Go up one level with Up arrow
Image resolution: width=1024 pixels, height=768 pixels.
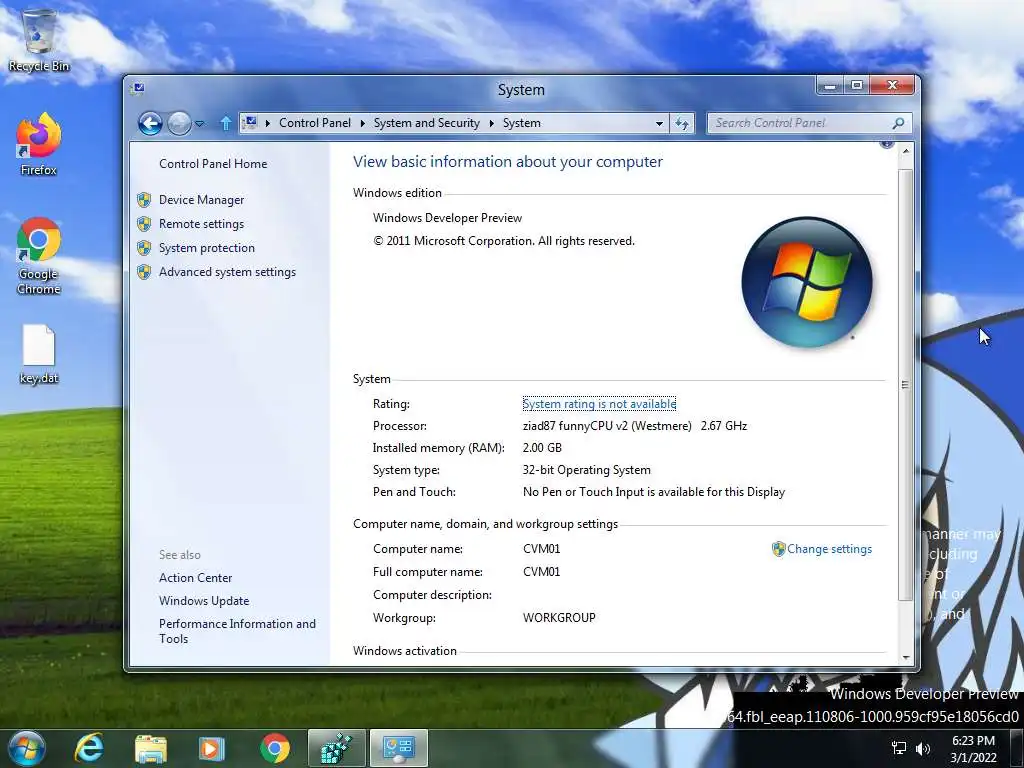point(225,123)
